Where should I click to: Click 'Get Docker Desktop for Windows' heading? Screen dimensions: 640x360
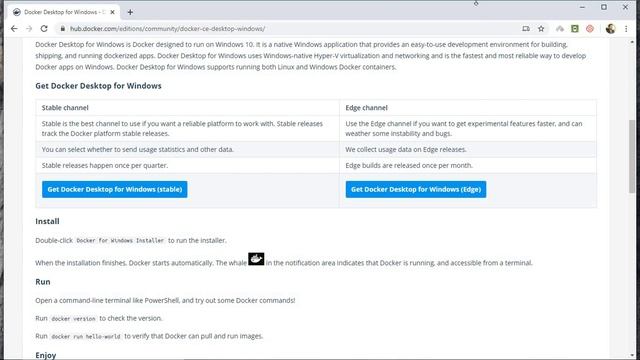tap(98, 86)
